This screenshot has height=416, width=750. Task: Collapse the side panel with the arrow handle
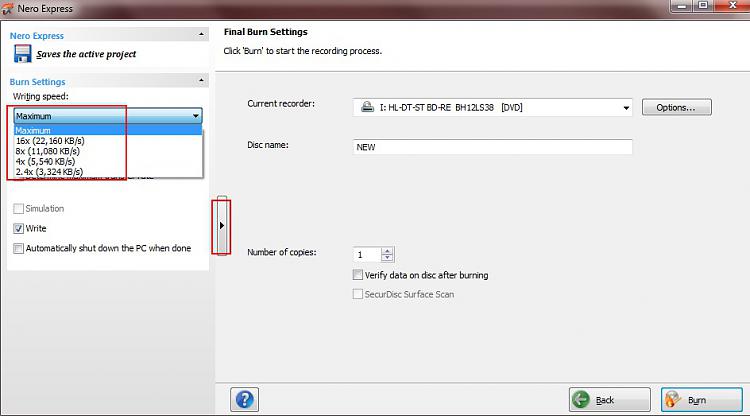(x=221, y=225)
